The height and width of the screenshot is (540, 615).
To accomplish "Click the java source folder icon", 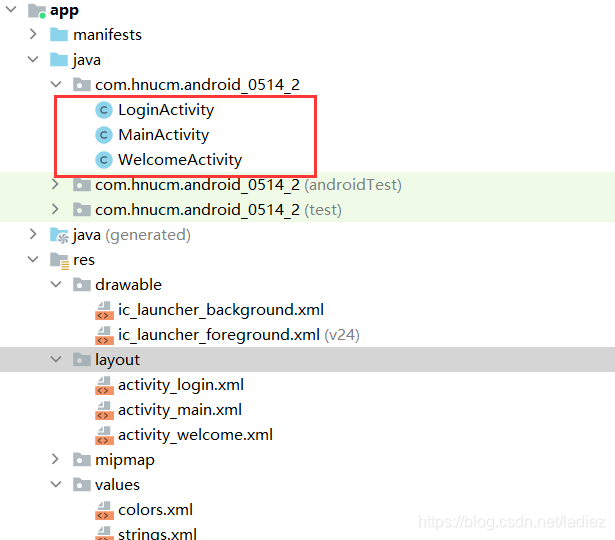I will click(59, 60).
